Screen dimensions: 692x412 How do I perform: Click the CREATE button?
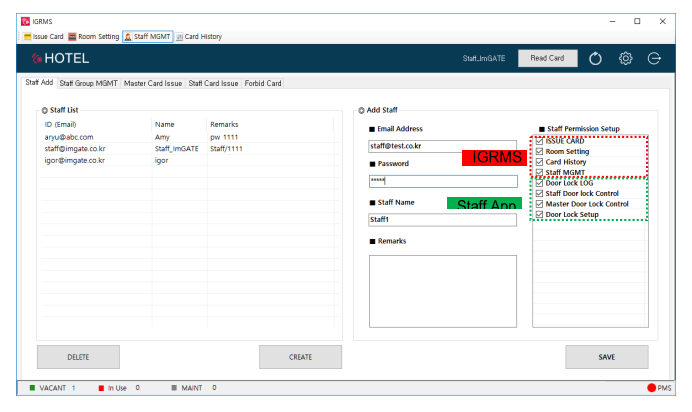(301, 357)
